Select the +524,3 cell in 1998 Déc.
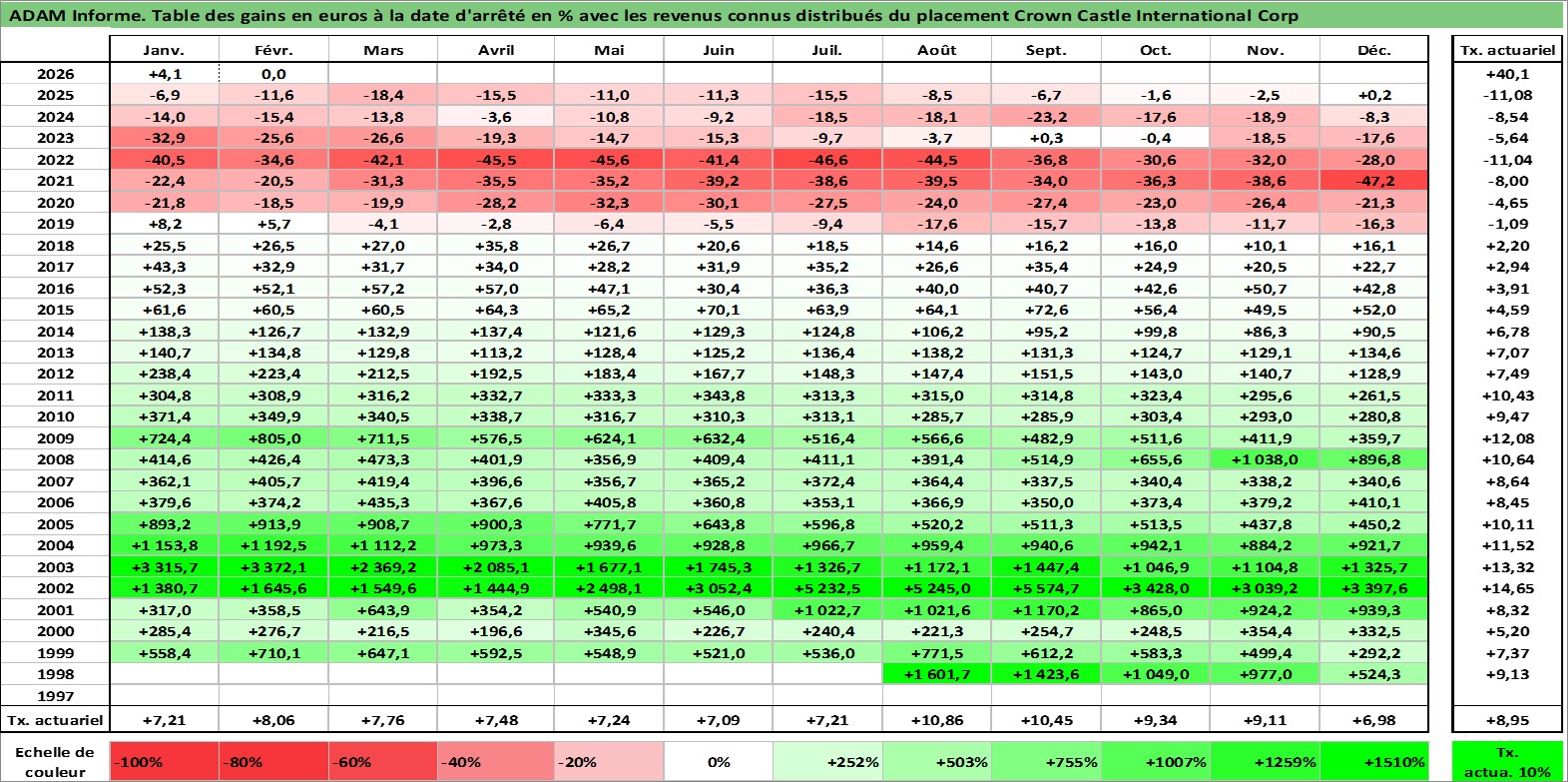 [x=1374, y=674]
